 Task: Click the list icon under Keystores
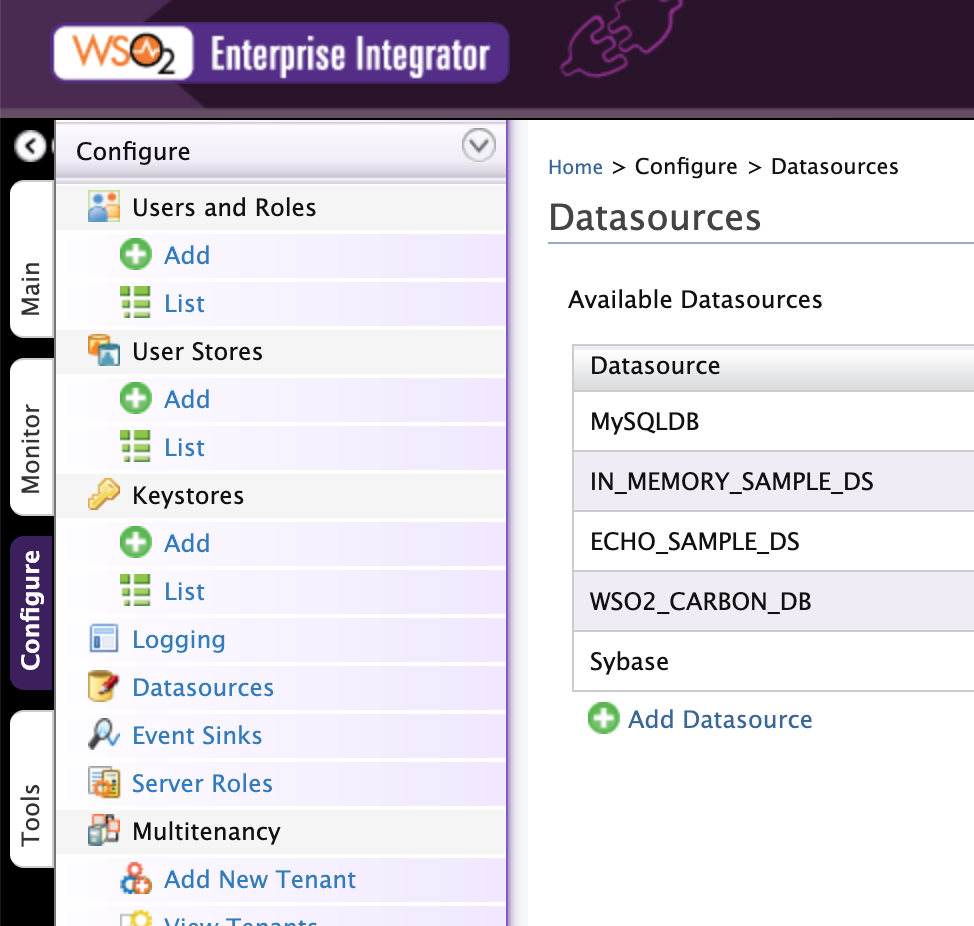click(135, 591)
